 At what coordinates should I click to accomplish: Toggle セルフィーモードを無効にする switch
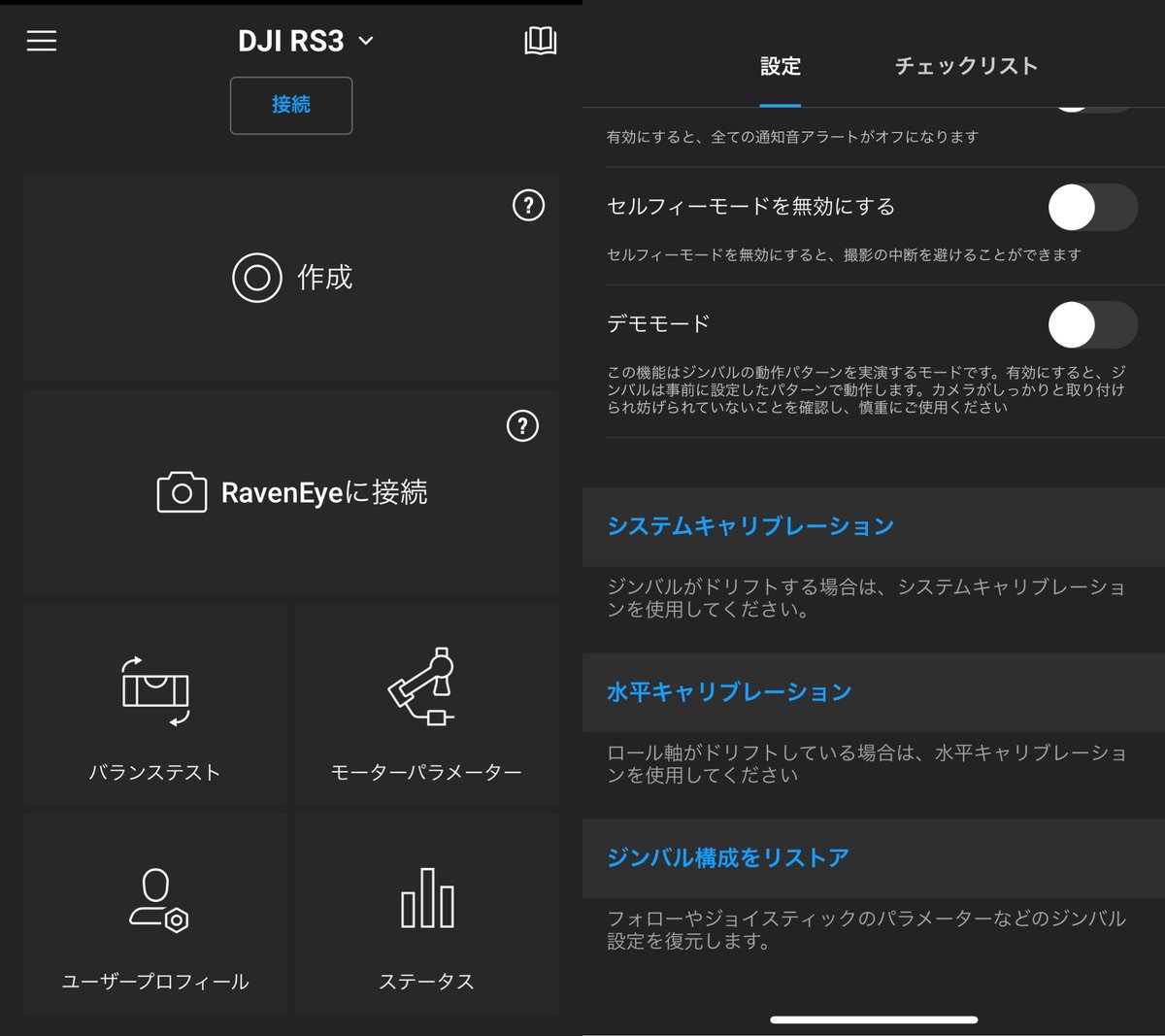(x=1093, y=207)
